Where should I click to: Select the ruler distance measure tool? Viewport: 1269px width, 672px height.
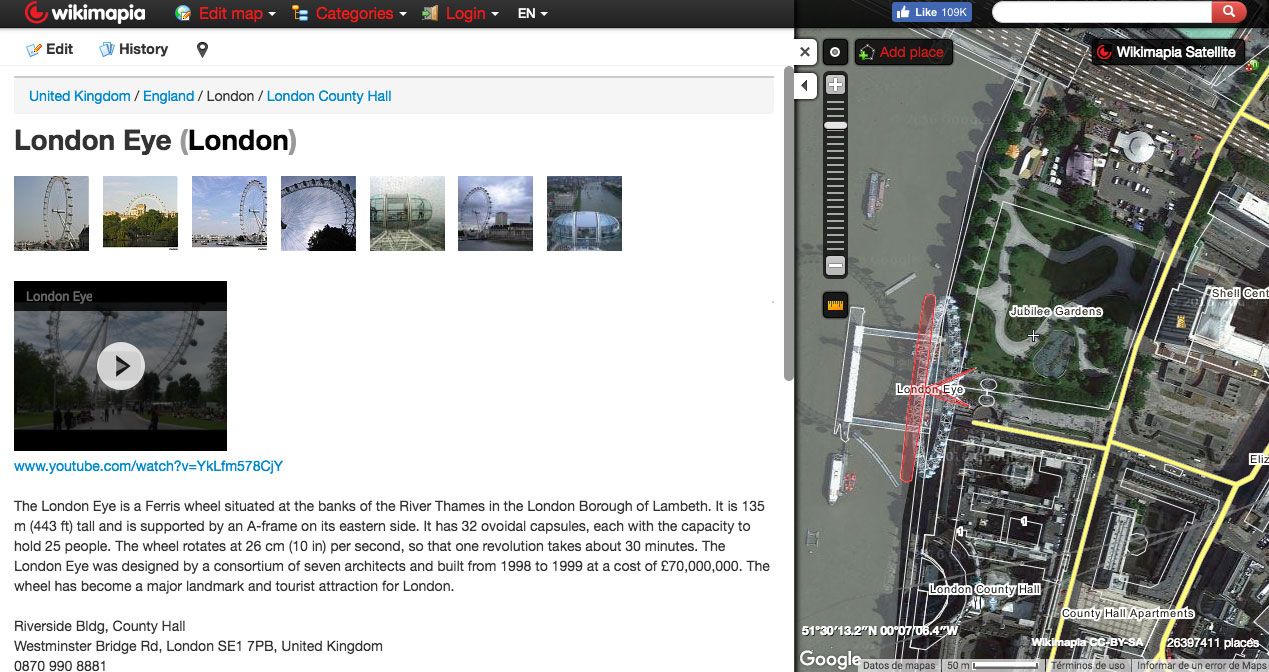pyautogui.click(x=835, y=306)
